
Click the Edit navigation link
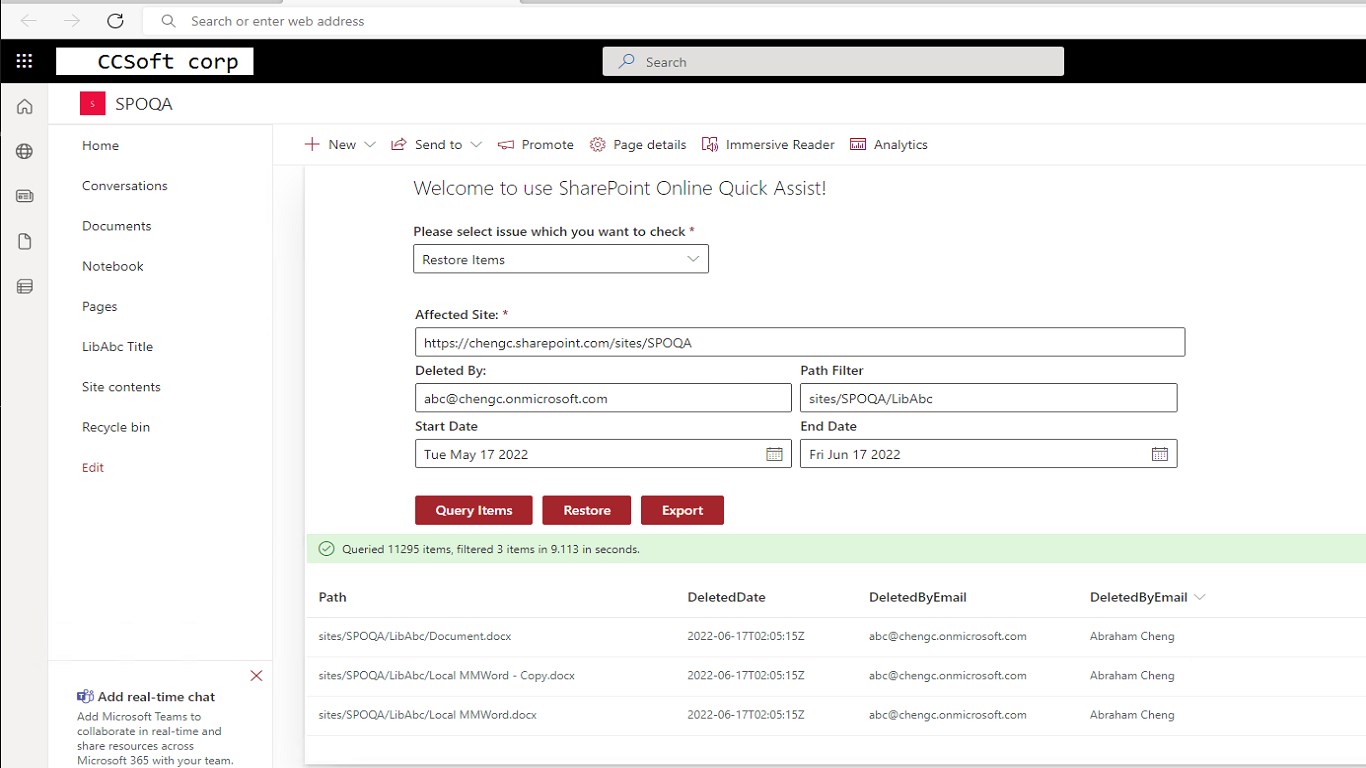[x=93, y=467]
